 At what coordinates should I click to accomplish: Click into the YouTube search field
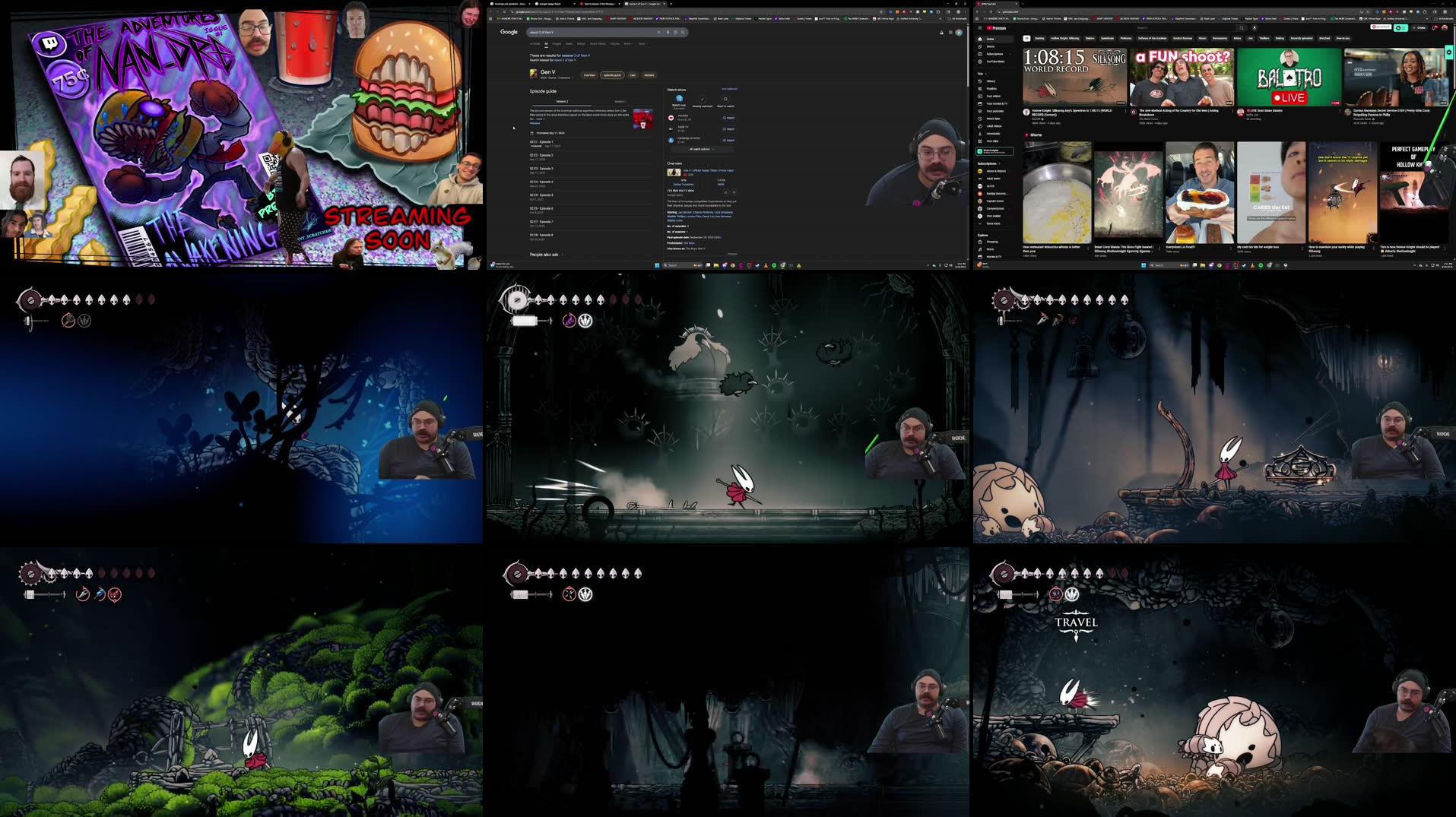[x=1185, y=27]
